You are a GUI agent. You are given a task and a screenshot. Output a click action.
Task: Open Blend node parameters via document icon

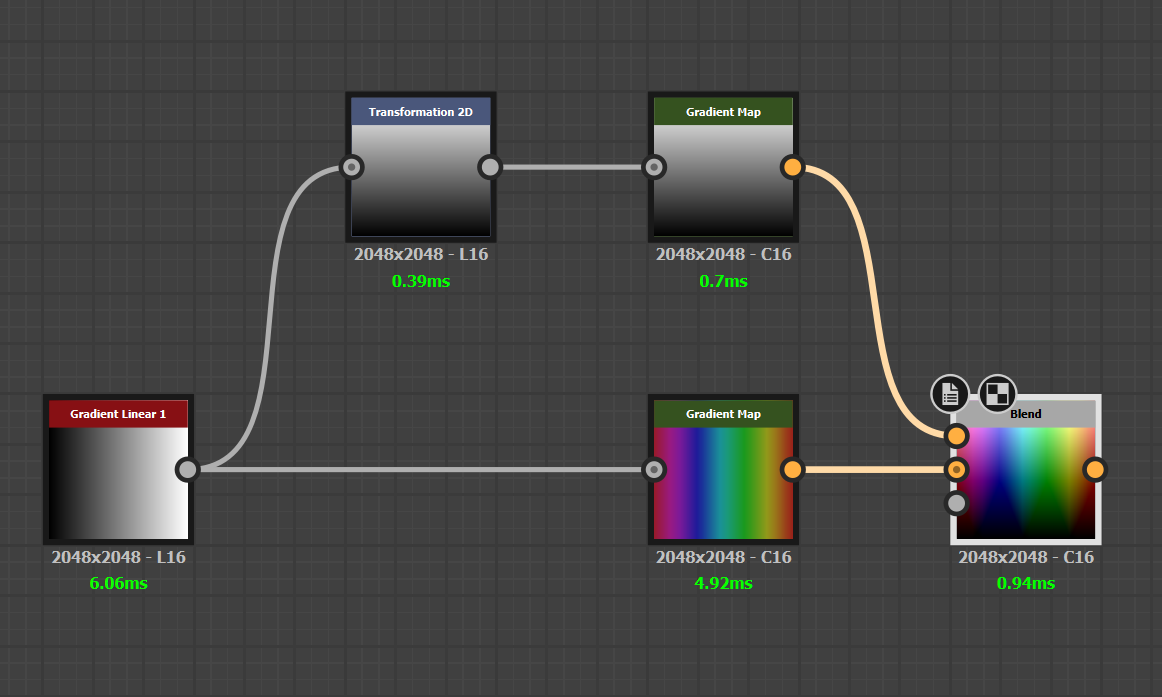[x=949, y=394]
